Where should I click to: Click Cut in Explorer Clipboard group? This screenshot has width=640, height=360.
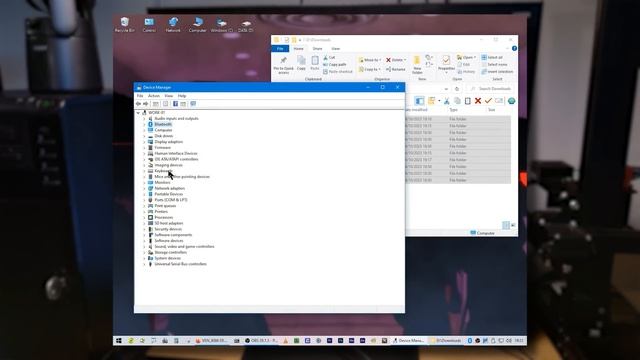point(329,58)
